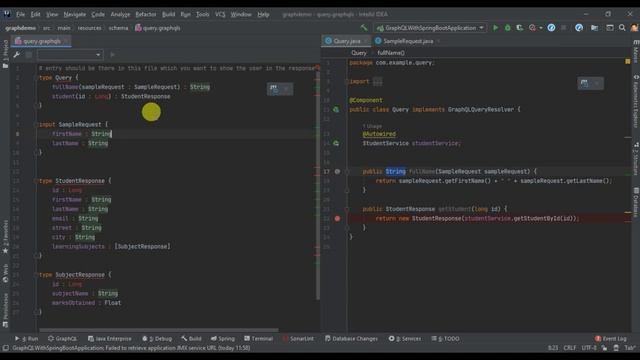This screenshot has height=360, width=640.
Task: Collapse the type SubjectResponse block
Action: [x=37, y=275]
